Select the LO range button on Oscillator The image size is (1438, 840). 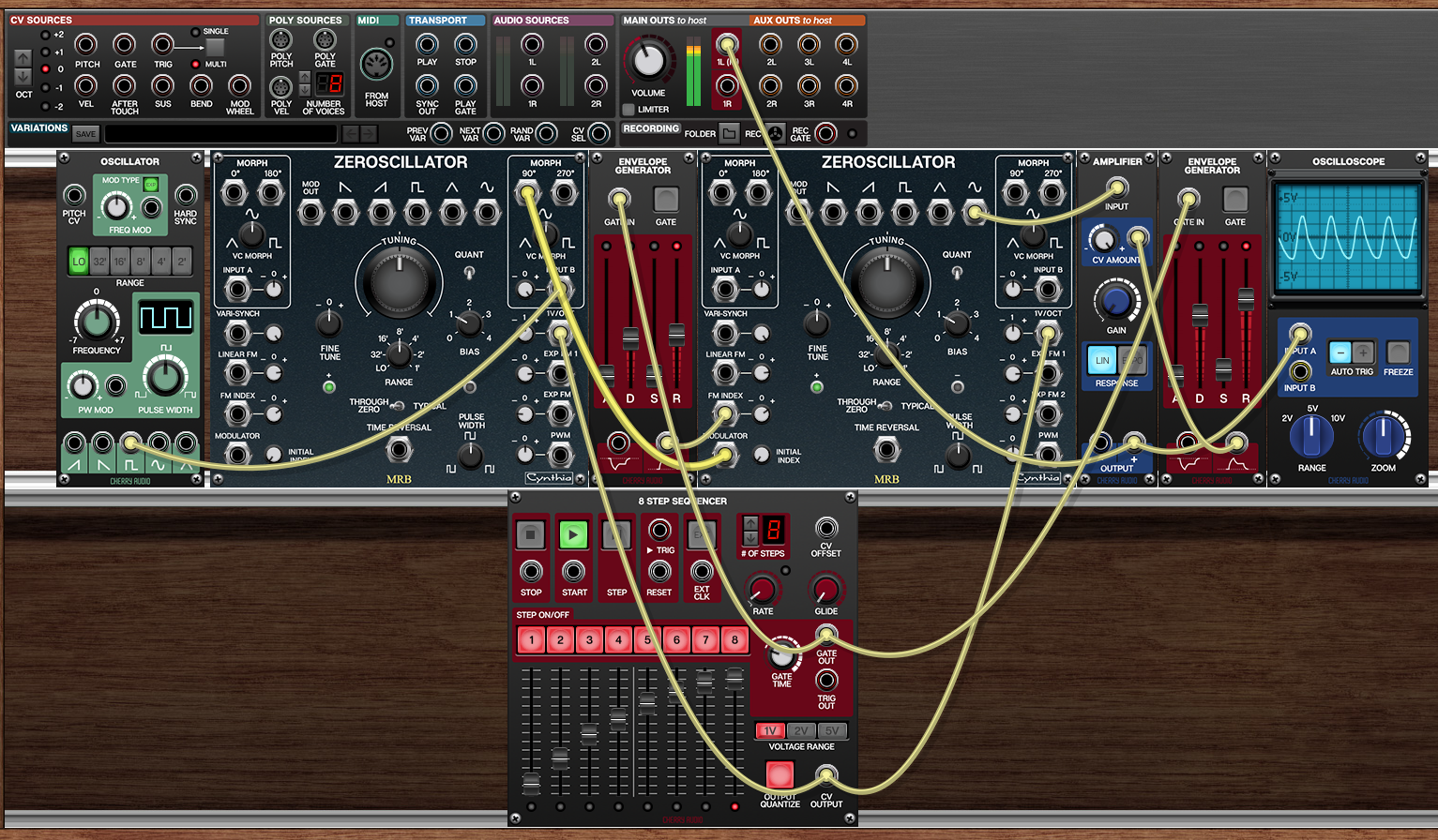[x=79, y=262]
